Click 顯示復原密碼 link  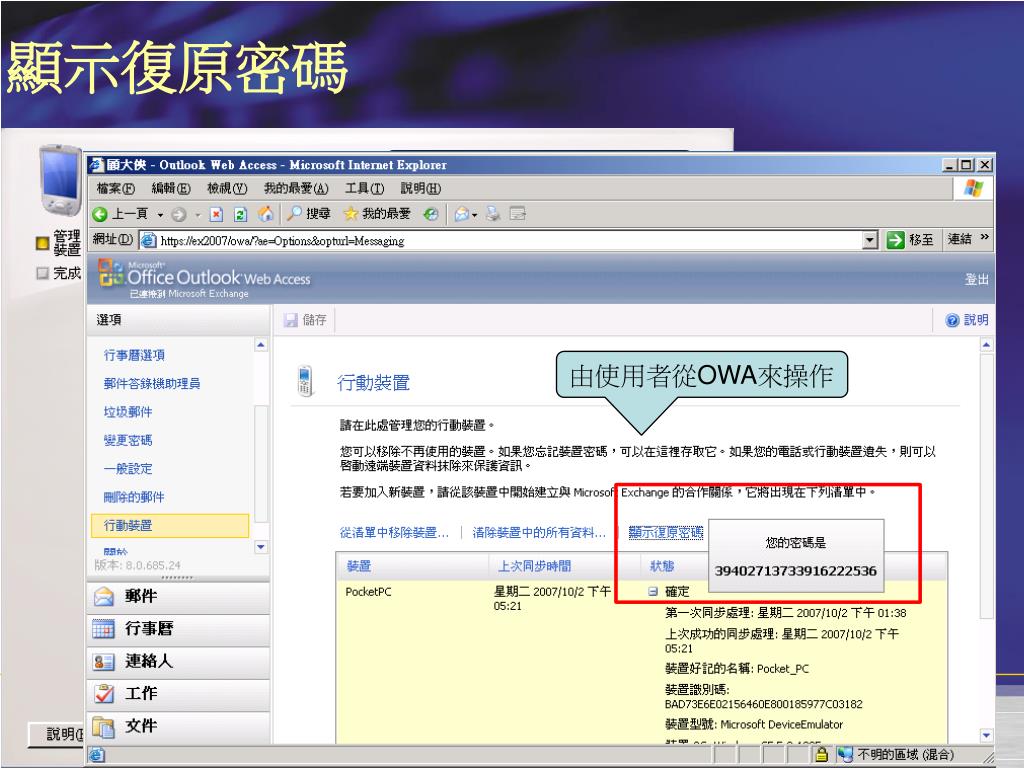pyautogui.click(x=665, y=532)
